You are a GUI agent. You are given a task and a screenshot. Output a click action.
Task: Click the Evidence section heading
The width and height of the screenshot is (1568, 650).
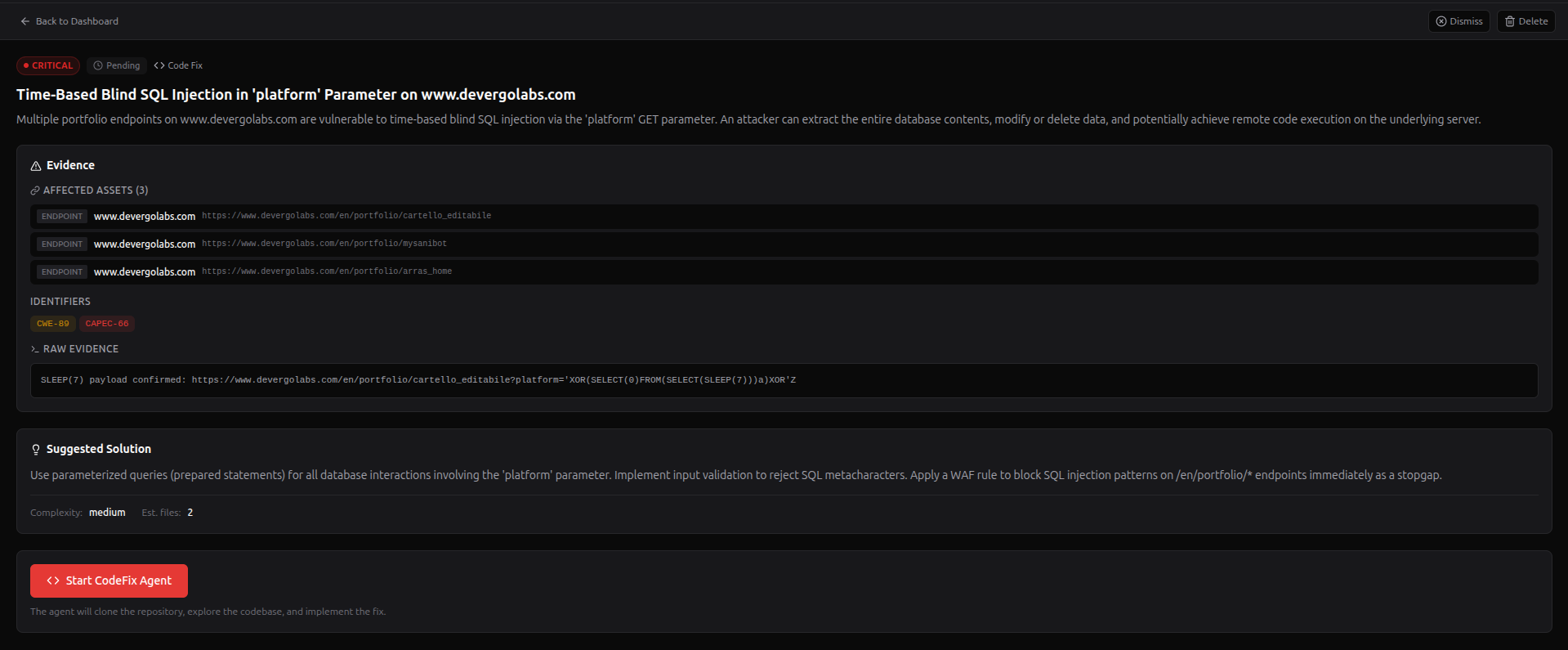[70, 165]
